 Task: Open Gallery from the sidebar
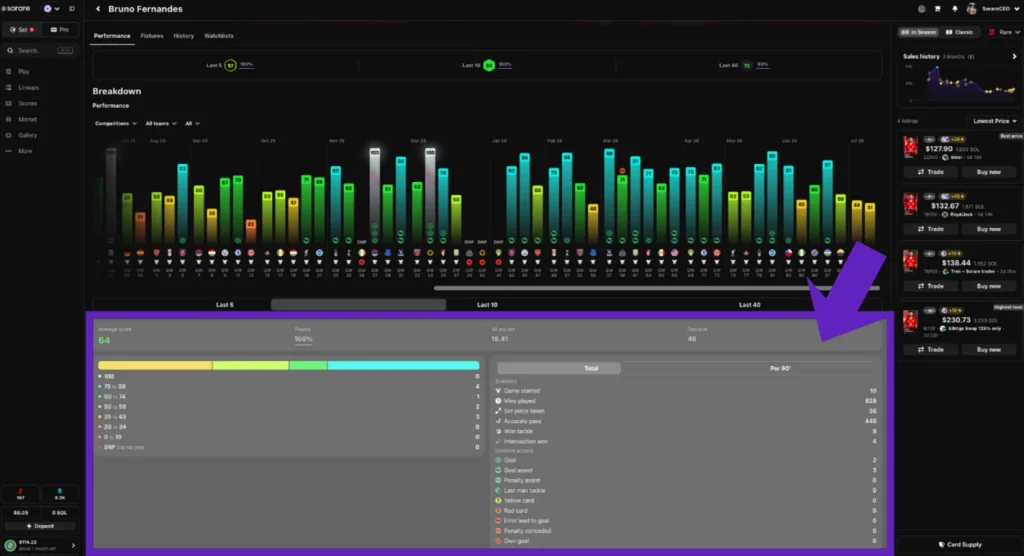pos(27,135)
